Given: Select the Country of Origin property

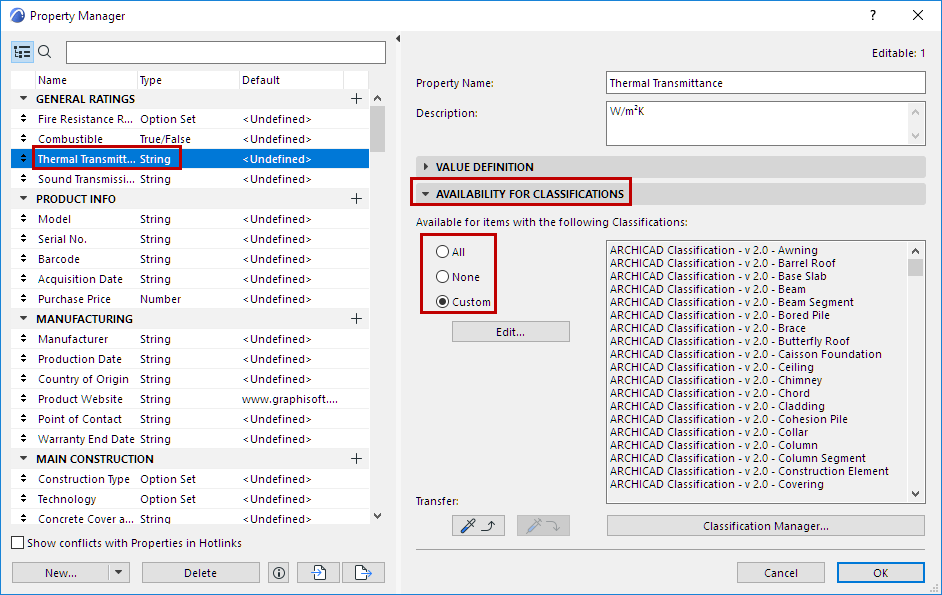Looking at the screenshot, I should [190, 379].
